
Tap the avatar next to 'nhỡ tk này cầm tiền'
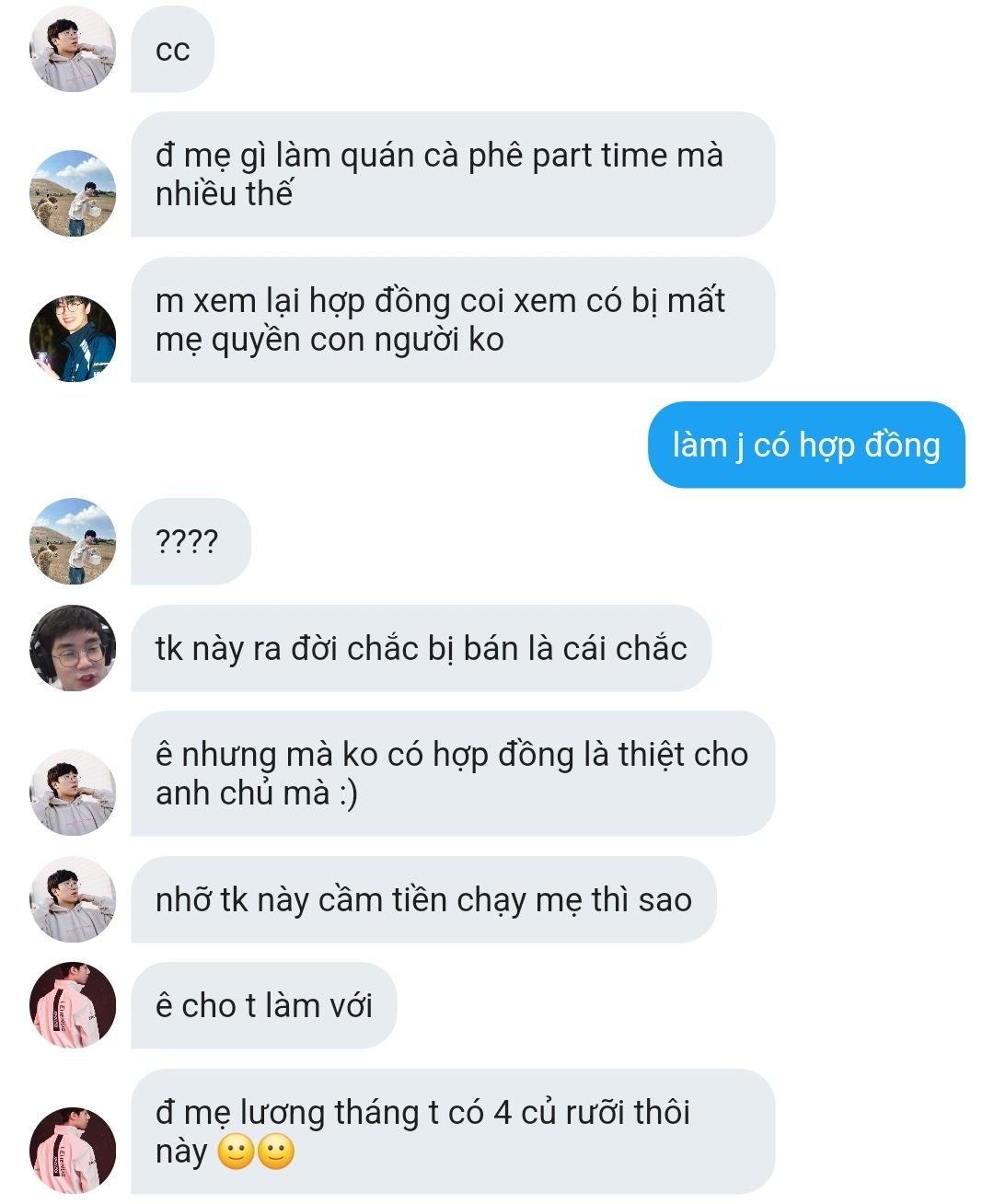73,899
